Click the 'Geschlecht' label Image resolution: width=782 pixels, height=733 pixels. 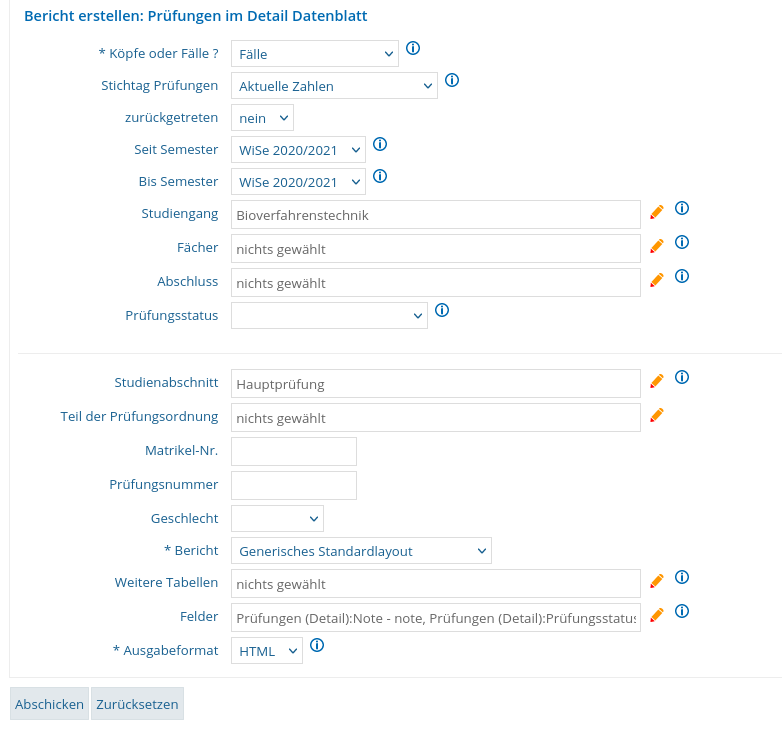185,519
